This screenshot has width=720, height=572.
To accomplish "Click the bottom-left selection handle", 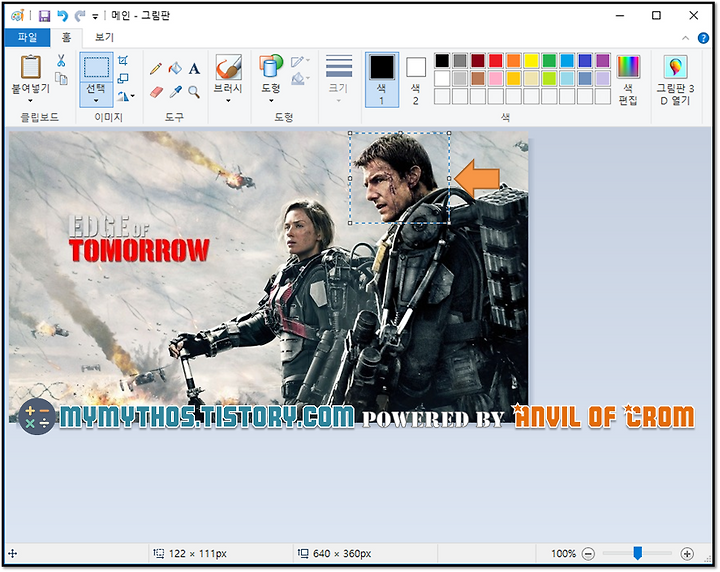I will click(x=350, y=223).
